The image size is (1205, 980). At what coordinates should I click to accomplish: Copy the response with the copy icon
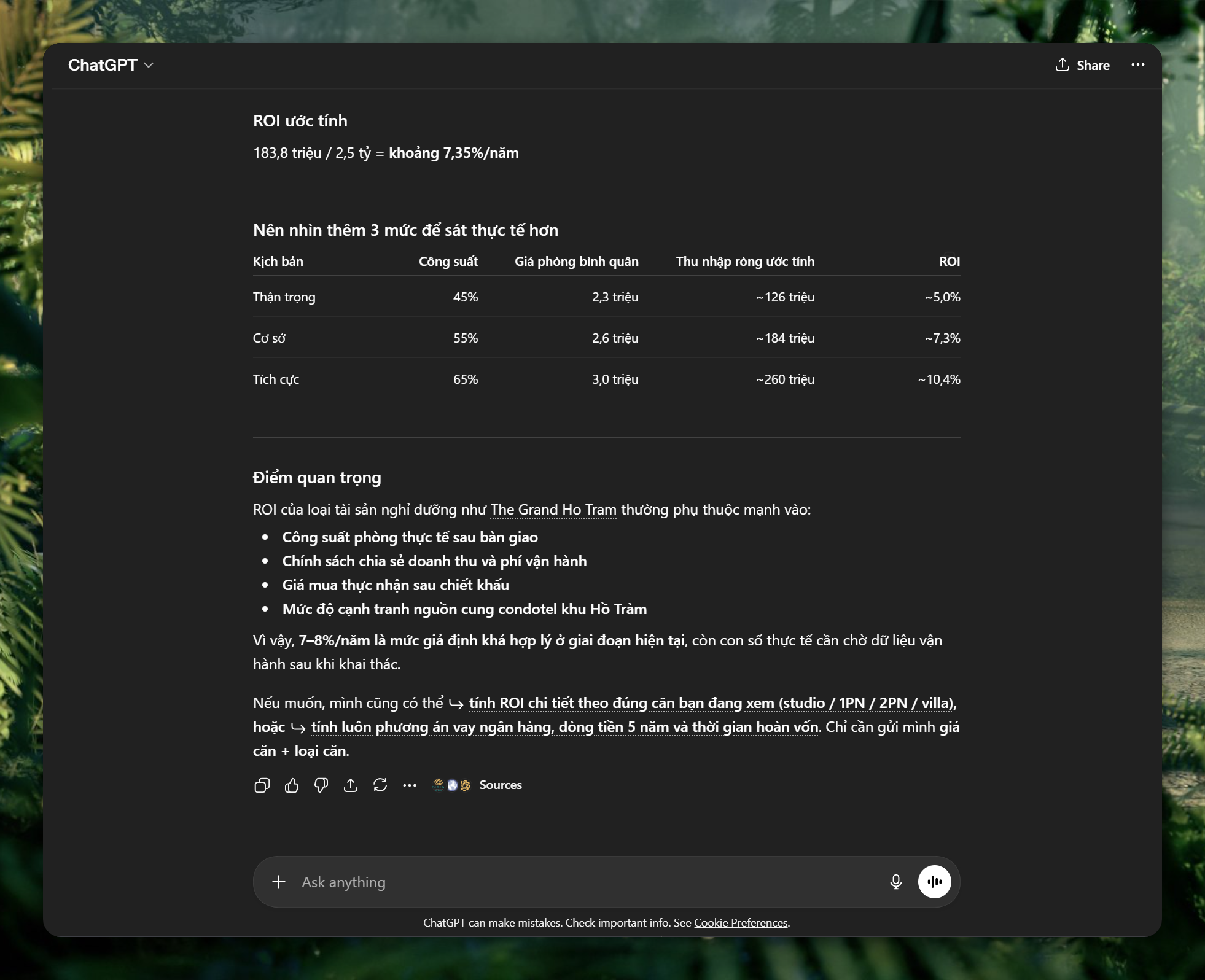[x=262, y=785]
